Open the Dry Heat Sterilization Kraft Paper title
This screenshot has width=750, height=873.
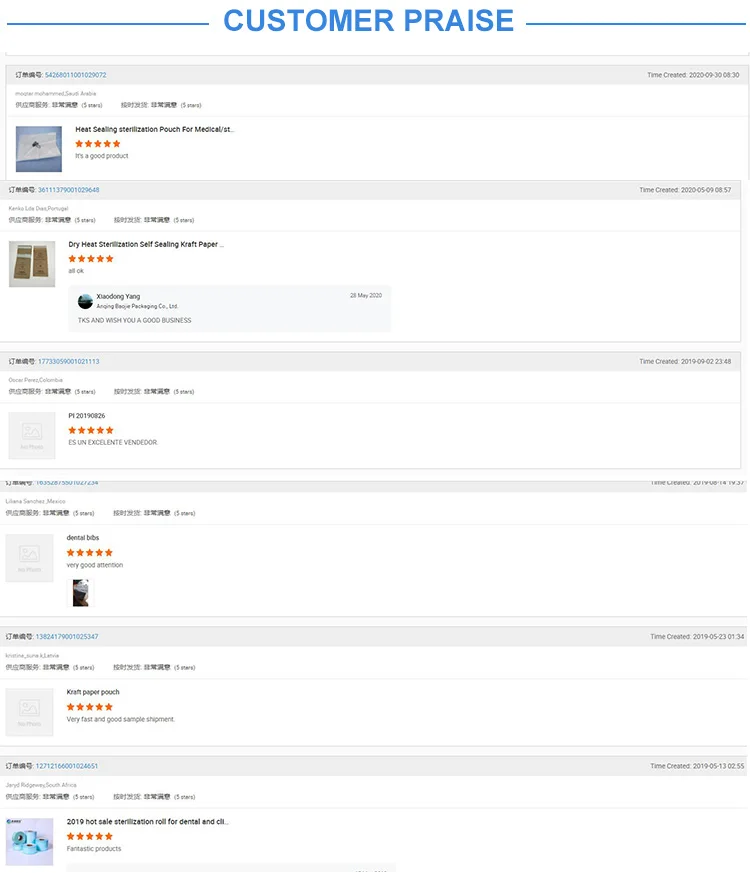(146, 244)
